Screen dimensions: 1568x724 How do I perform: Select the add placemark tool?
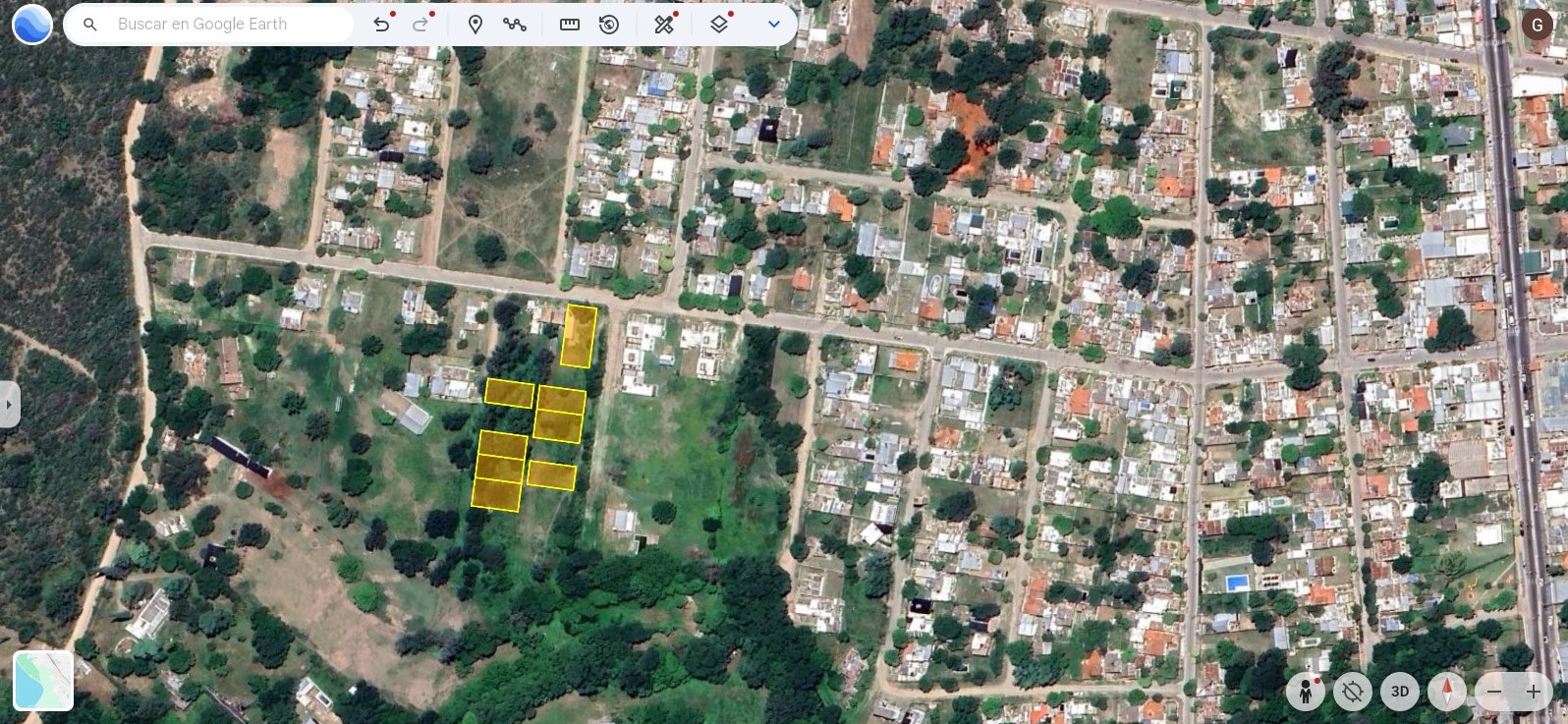tap(476, 25)
